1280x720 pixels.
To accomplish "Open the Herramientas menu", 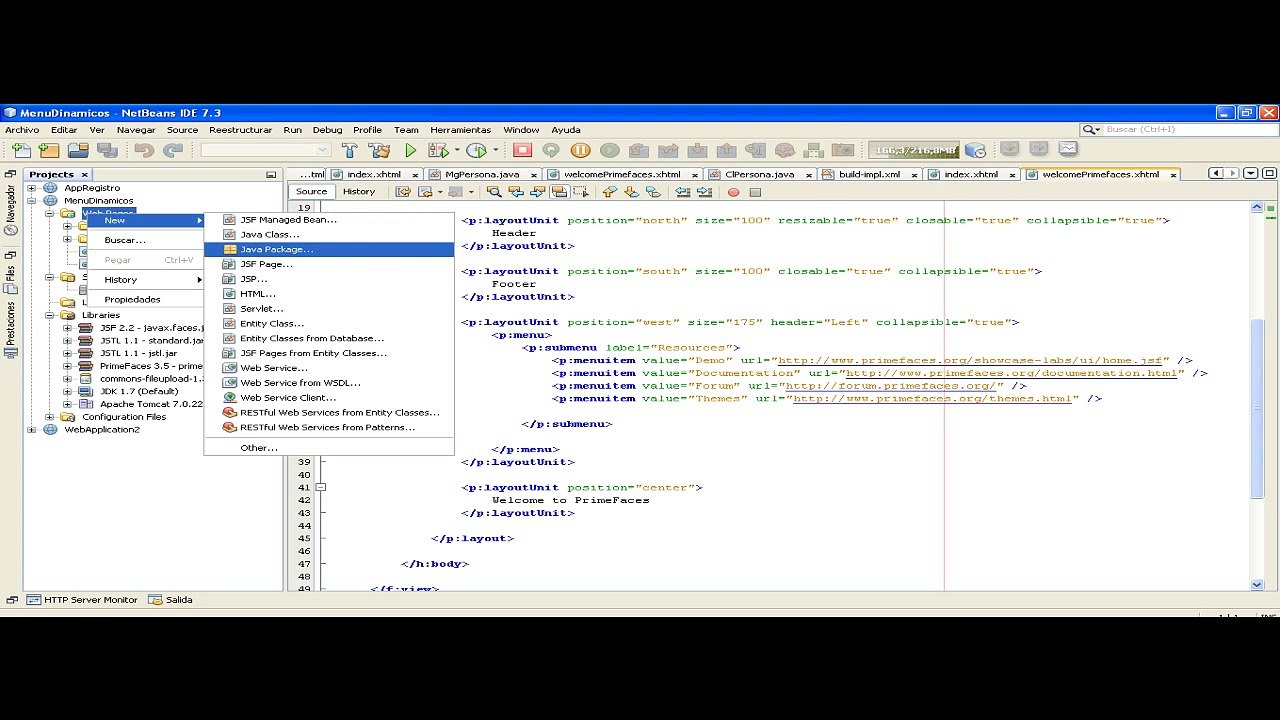I will [460, 130].
